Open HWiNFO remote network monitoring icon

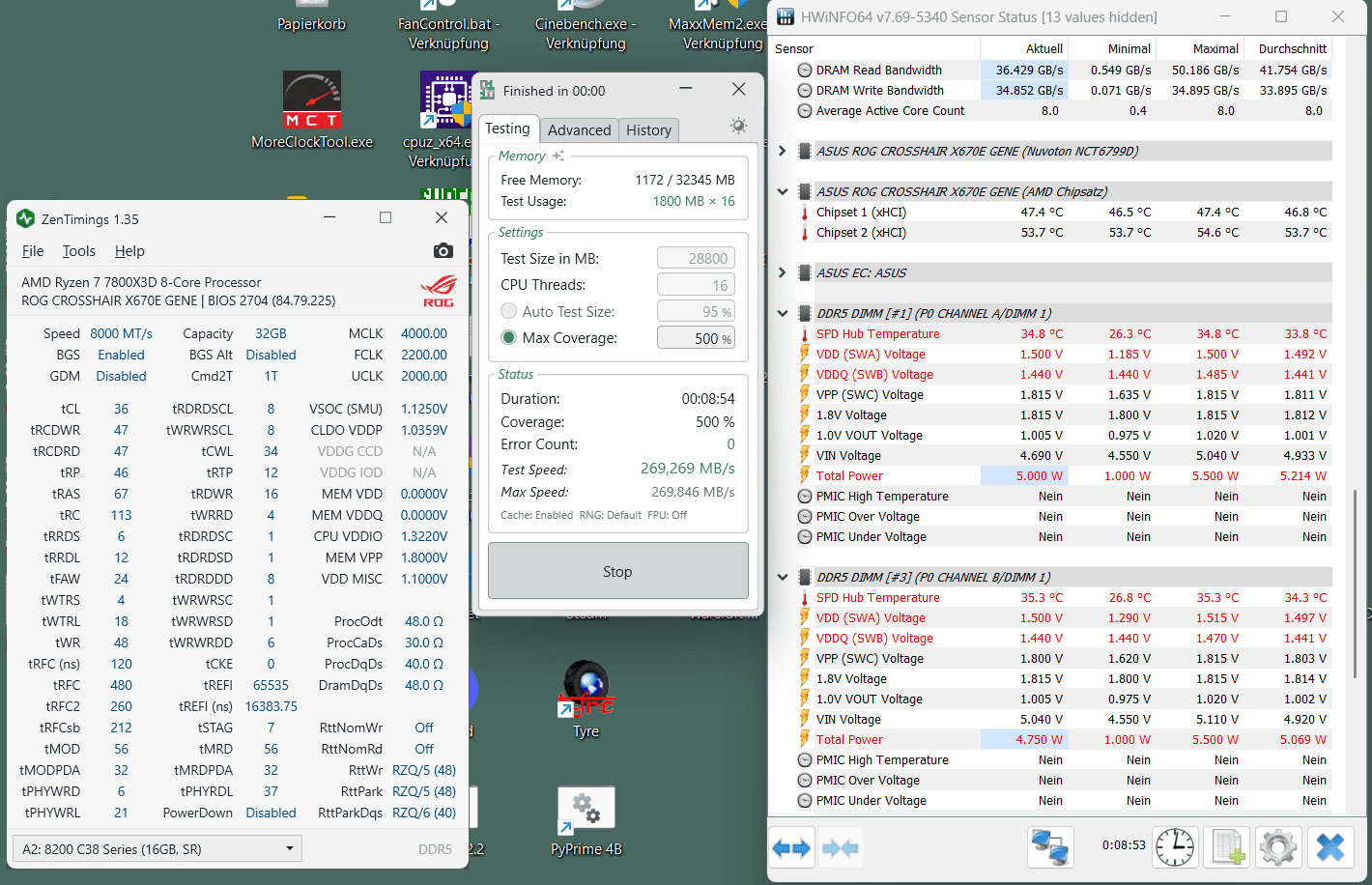1050,848
